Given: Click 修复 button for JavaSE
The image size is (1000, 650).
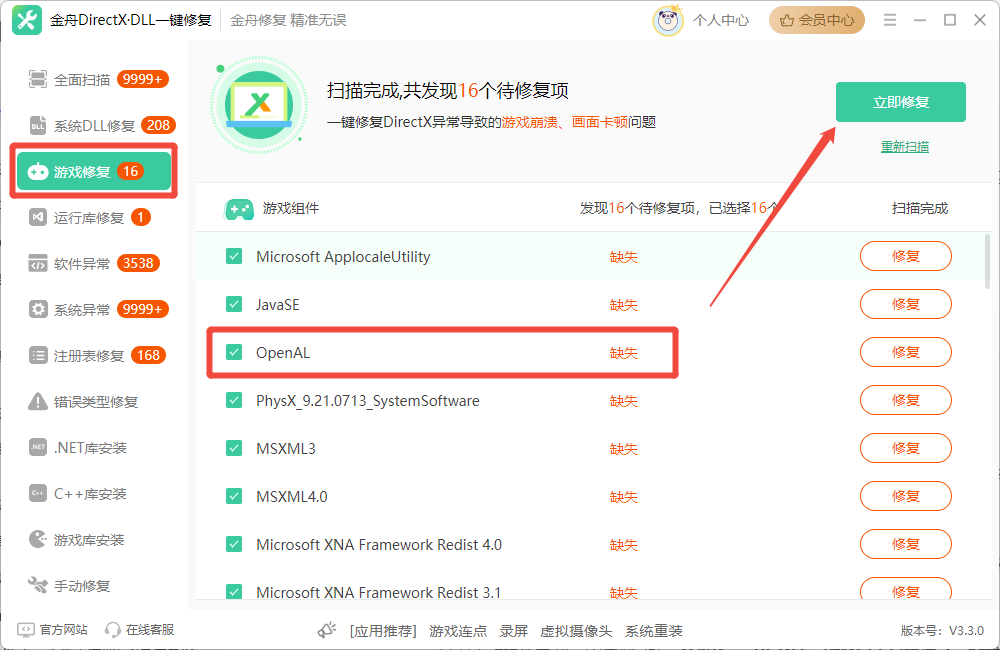Looking at the screenshot, I should click(906, 304).
